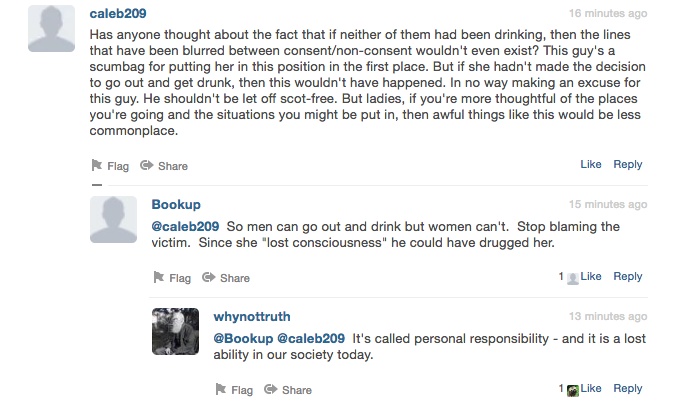Click the flag icon under caleb209's comment
This screenshot has height=406, width=696.
[97, 165]
